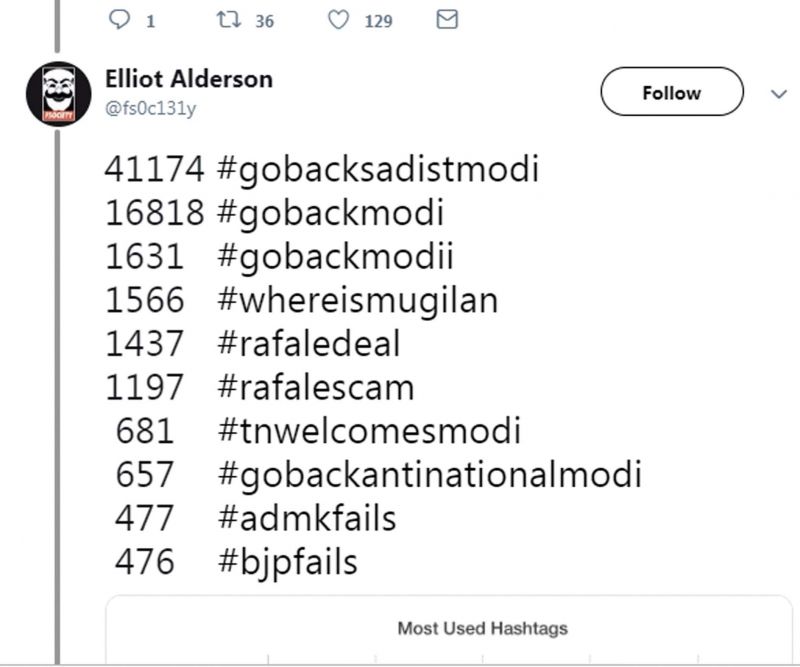Open the #gobackmodi hashtag
The height and width of the screenshot is (667, 800).
(x=331, y=213)
